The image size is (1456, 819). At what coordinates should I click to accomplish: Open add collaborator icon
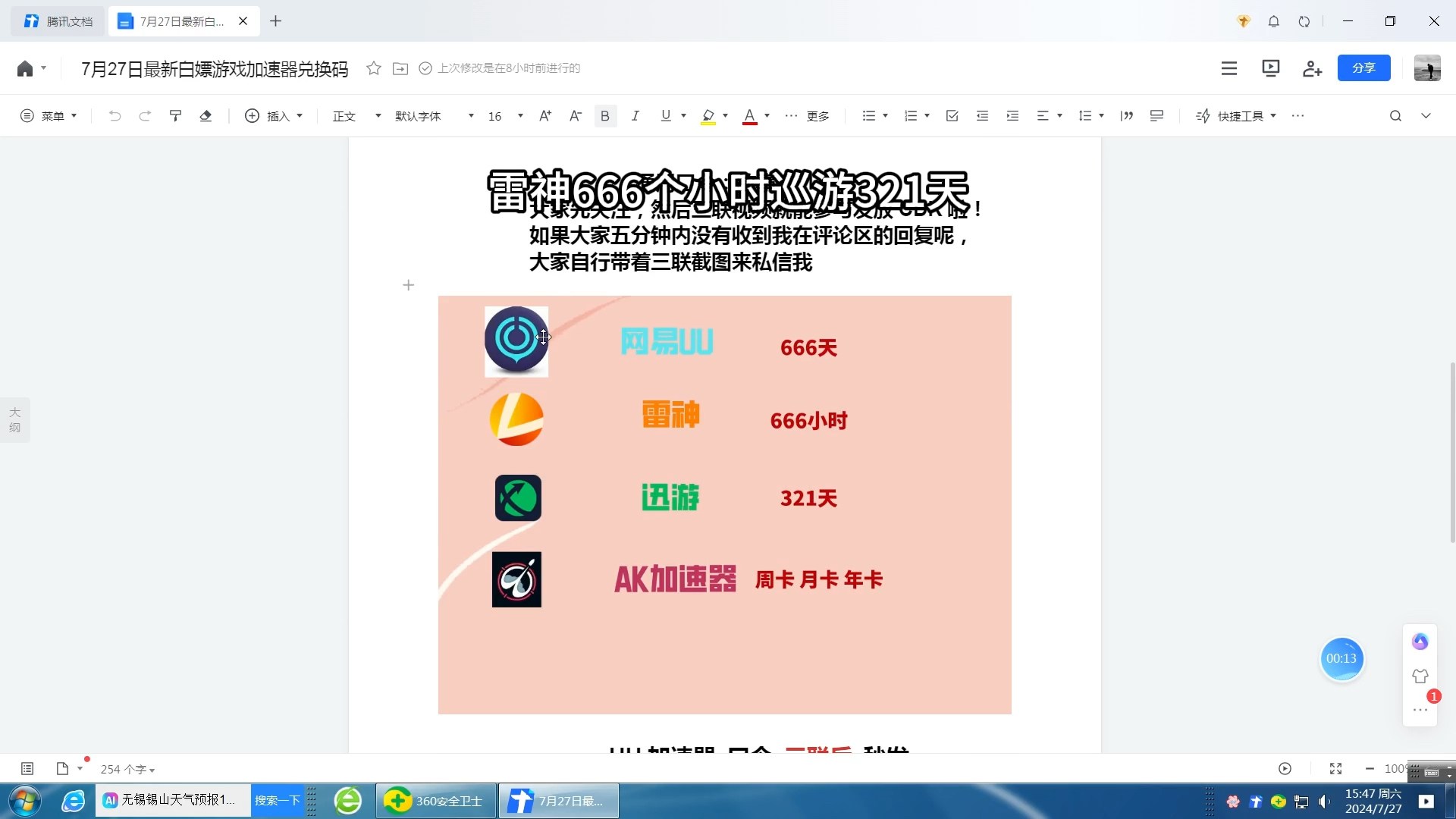(1313, 68)
